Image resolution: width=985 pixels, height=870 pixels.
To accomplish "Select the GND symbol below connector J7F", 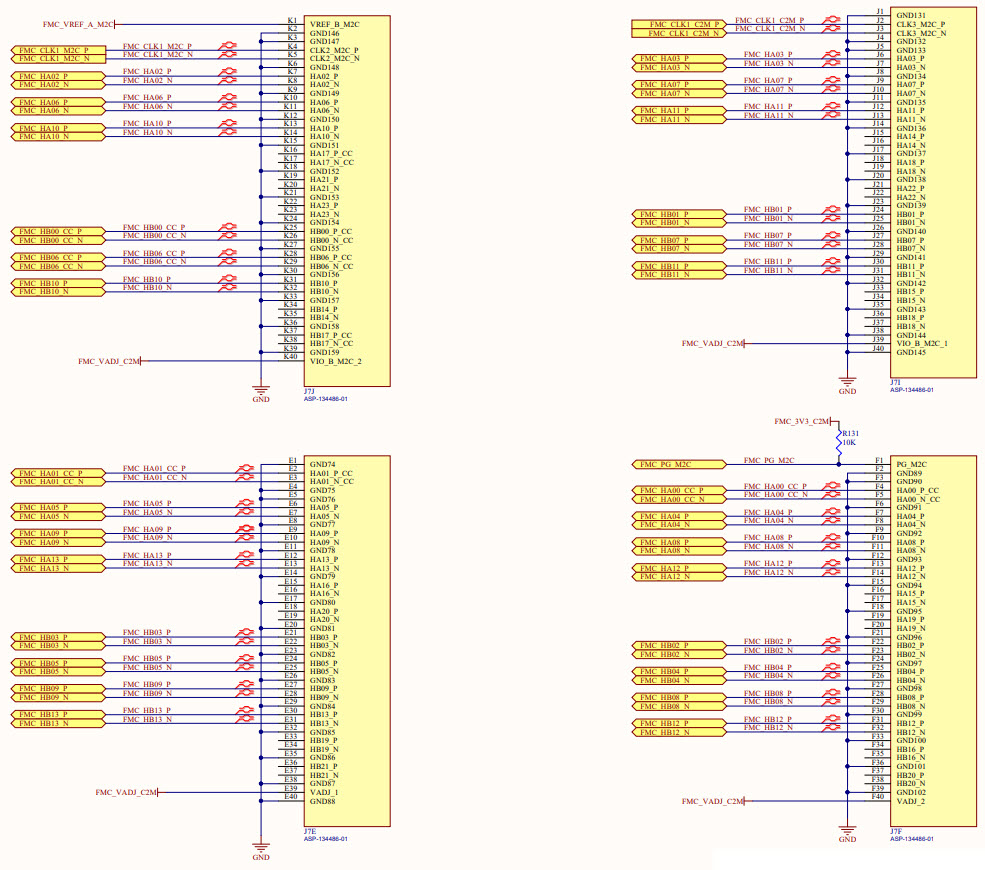I will (847, 832).
